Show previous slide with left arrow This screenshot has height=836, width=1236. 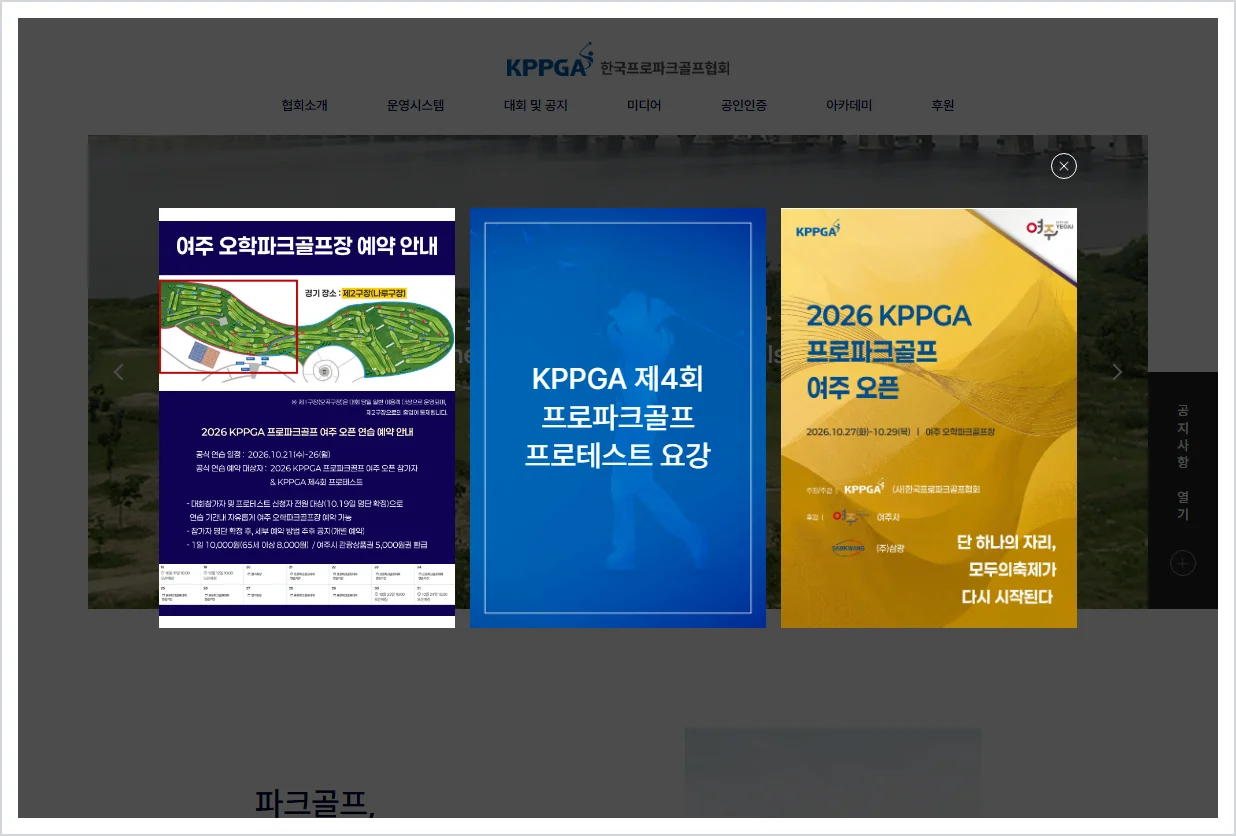click(x=119, y=372)
